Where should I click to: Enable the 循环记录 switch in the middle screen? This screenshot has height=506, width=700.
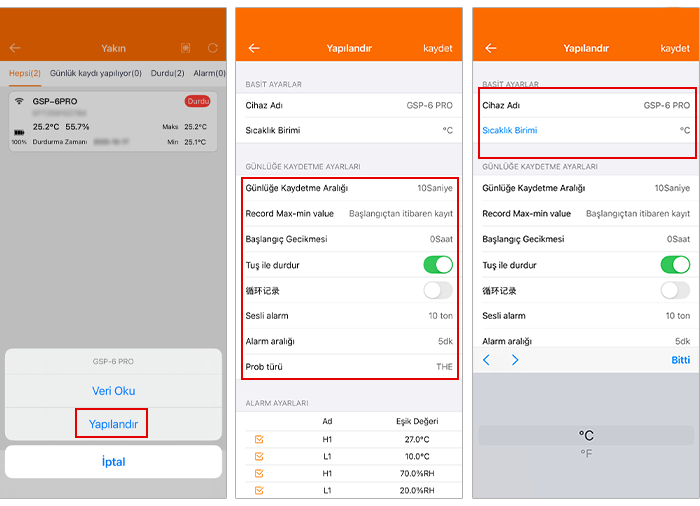pyautogui.click(x=437, y=290)
